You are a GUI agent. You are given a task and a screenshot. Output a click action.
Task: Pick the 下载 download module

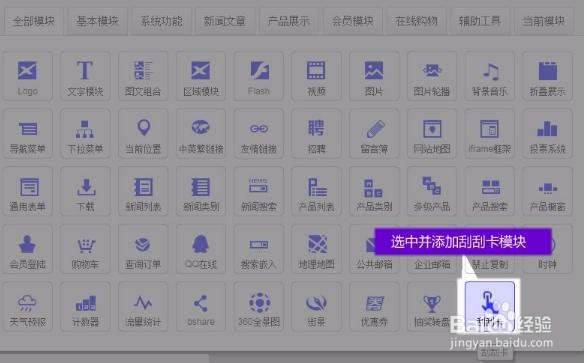[x=85, y=192]
